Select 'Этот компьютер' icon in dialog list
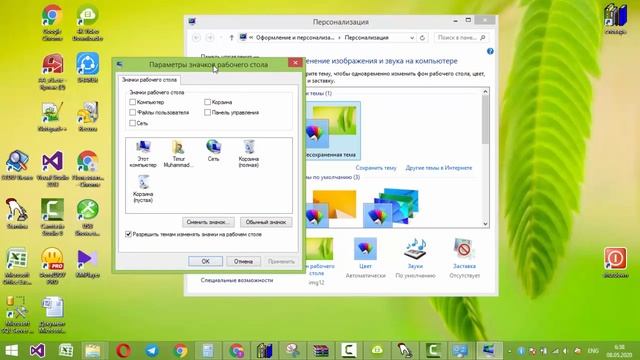Image resolution: width=640 pixels, height=360 pixels. click(x=143, y=153)
